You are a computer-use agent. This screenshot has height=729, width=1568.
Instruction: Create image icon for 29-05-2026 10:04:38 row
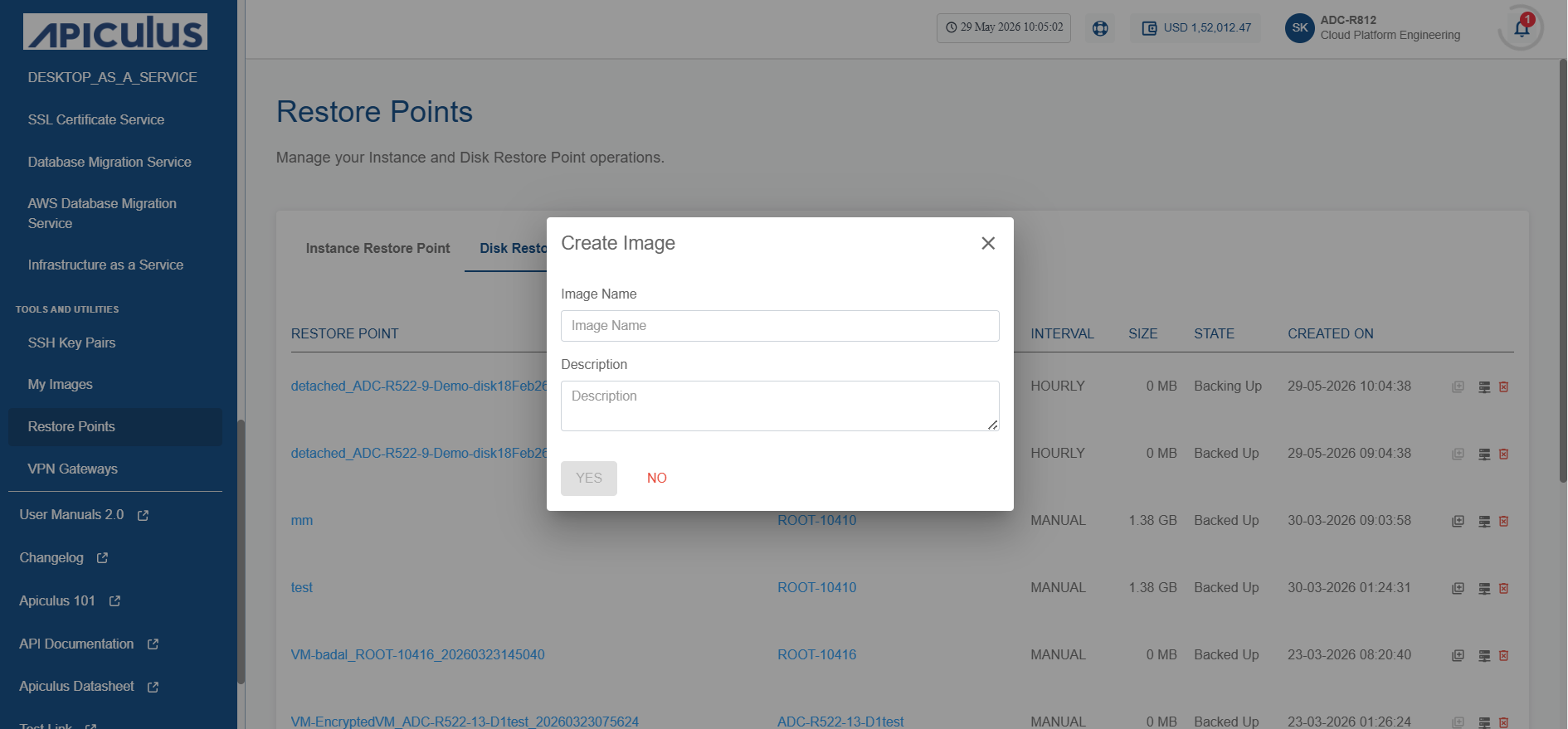[1458, 387]
